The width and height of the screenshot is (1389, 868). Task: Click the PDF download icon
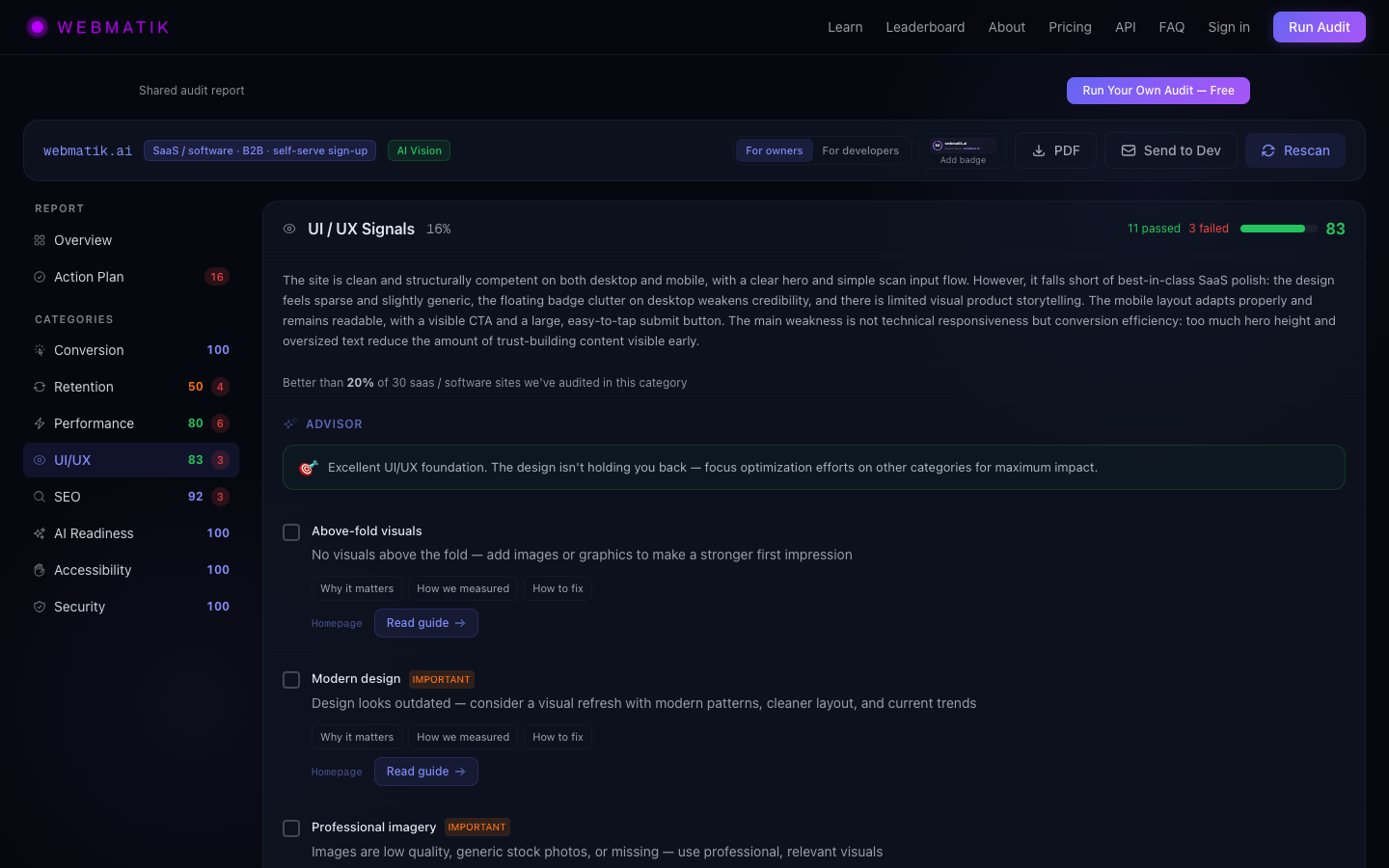[x=1039, y=150]
